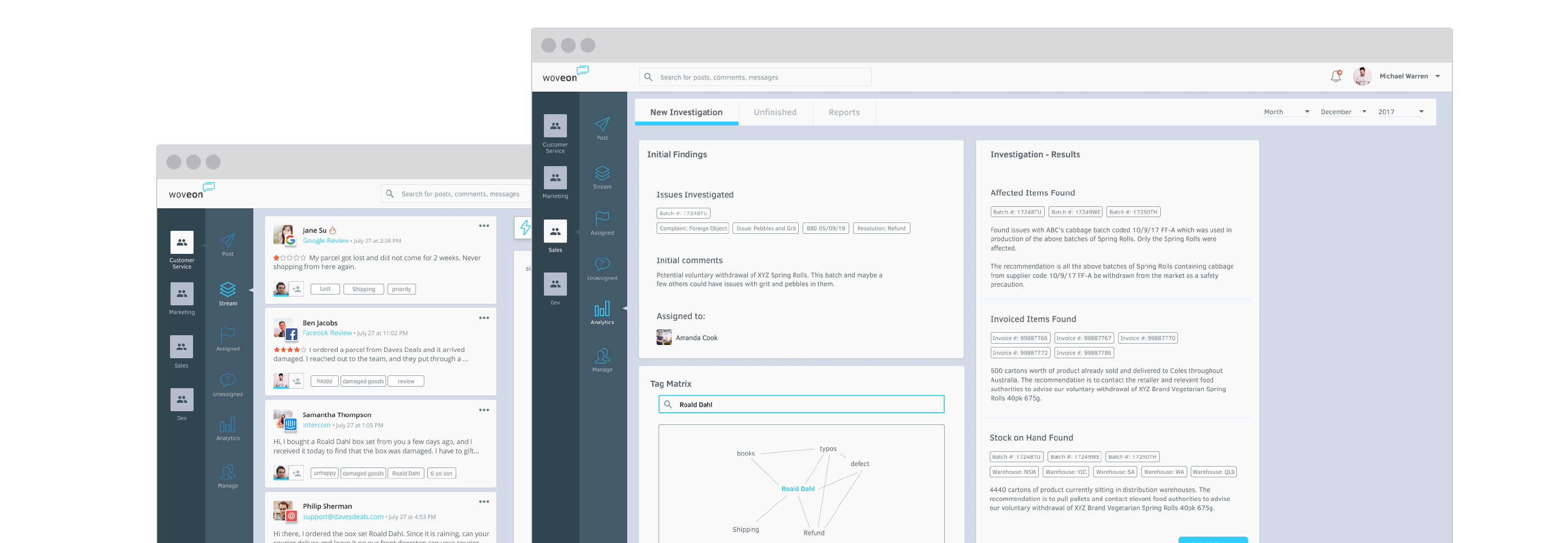Viewport: 1568px width, 543px height.
Task: Open notifications bell icon
Action: click(x=1335, y=76)
